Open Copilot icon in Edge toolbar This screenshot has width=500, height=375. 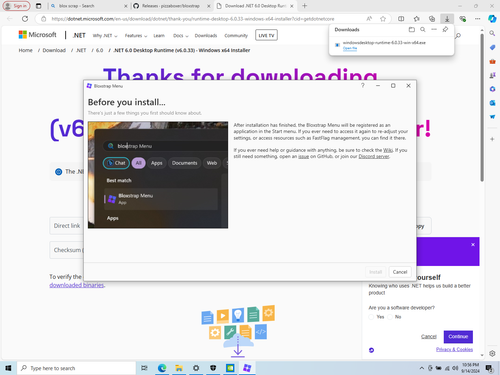click(492, 19)
